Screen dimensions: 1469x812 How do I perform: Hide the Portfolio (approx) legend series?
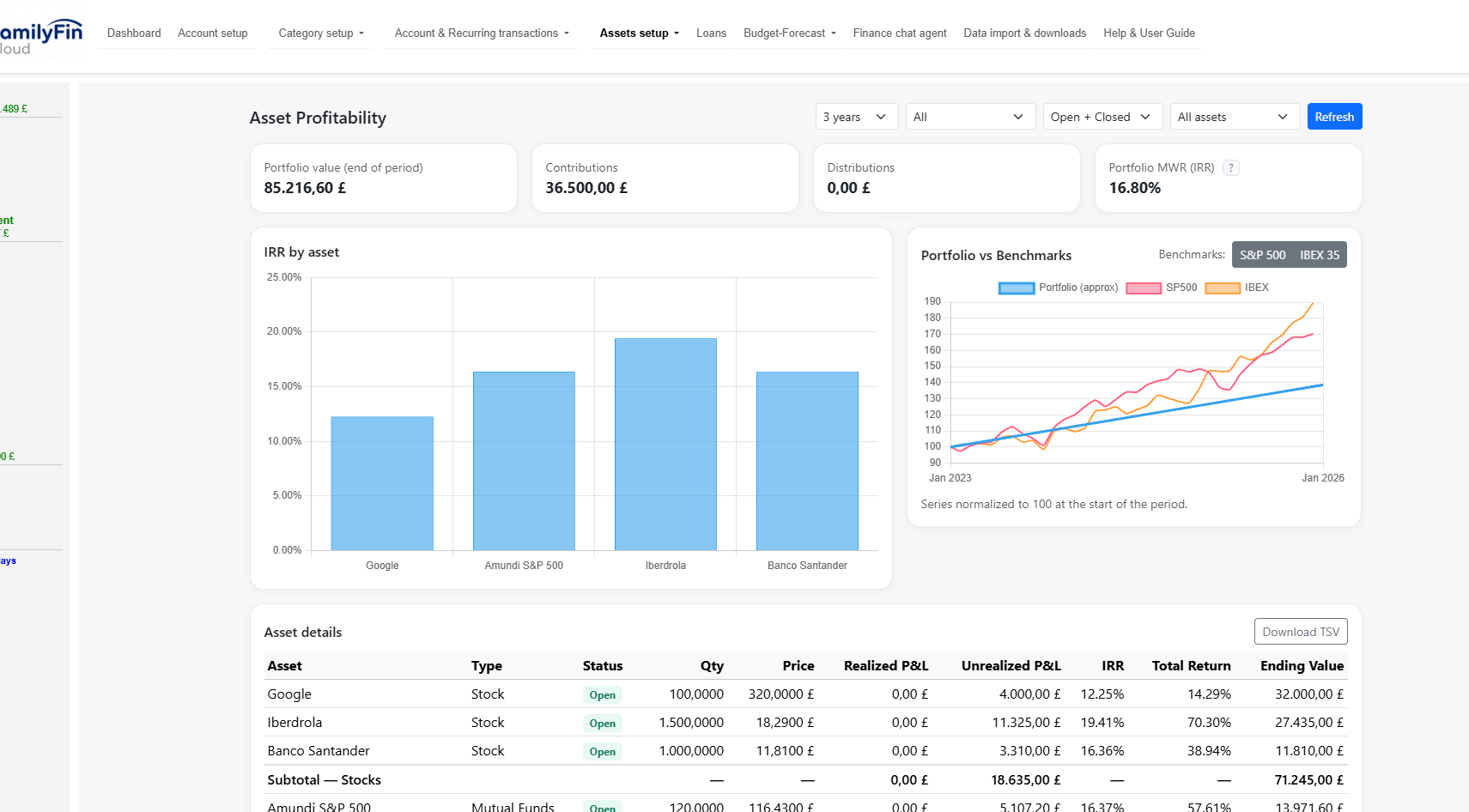pos(1016,288)
